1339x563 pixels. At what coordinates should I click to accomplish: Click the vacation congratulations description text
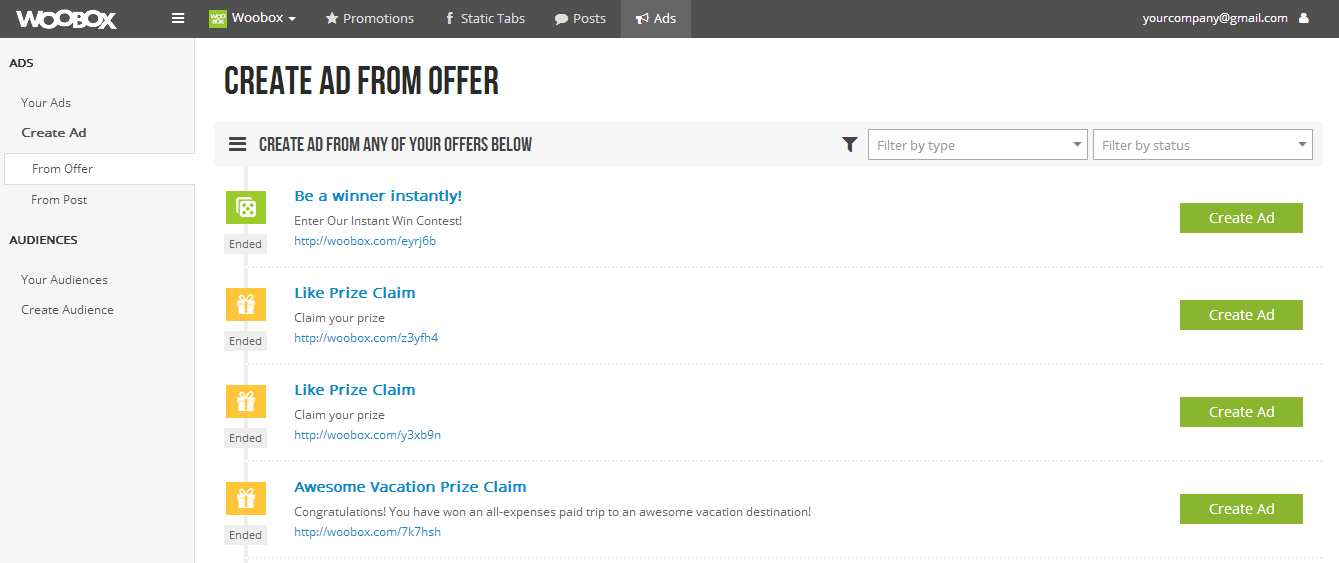552,511
